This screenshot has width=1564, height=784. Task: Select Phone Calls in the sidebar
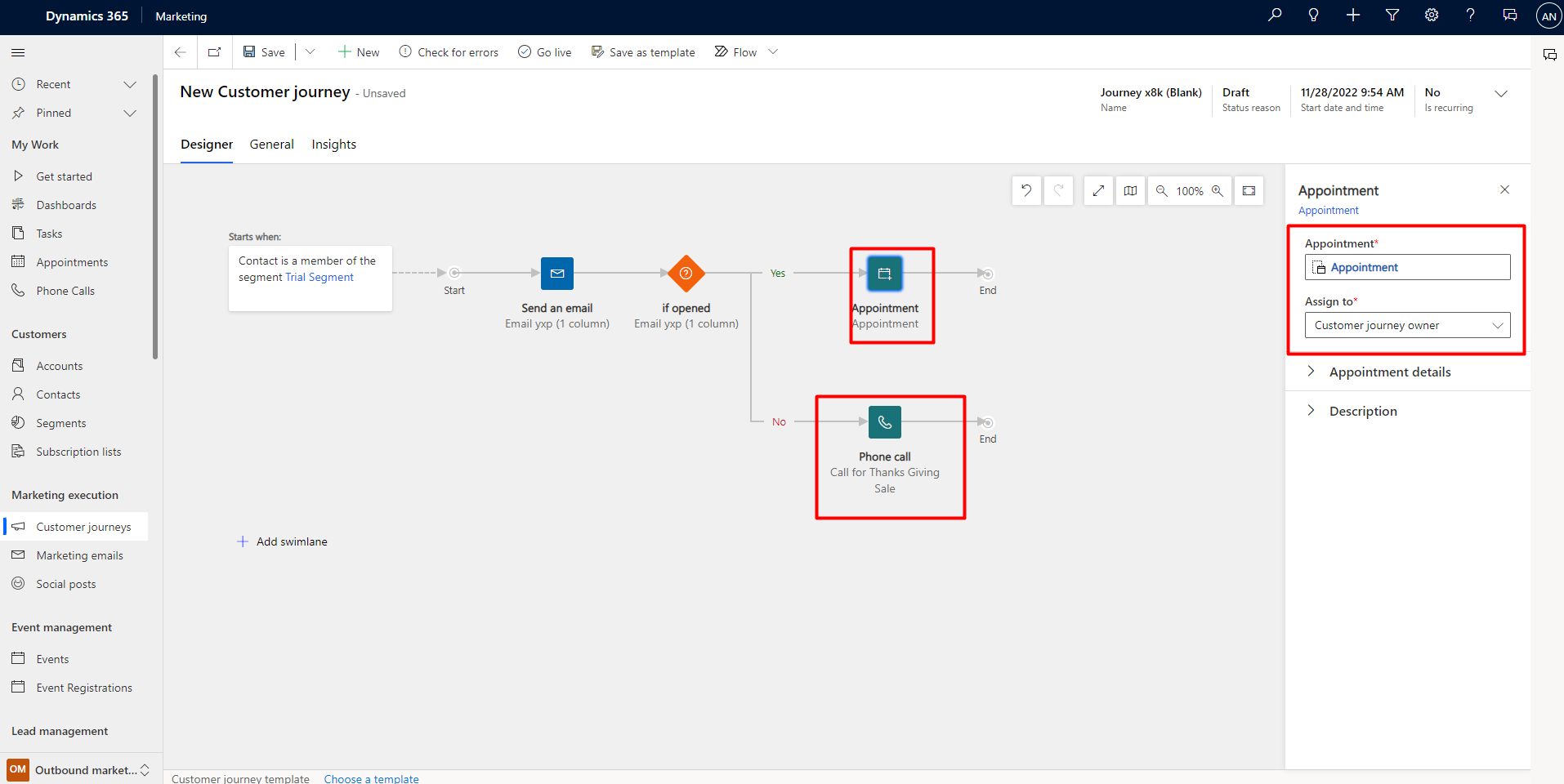(x=65, y=290)
